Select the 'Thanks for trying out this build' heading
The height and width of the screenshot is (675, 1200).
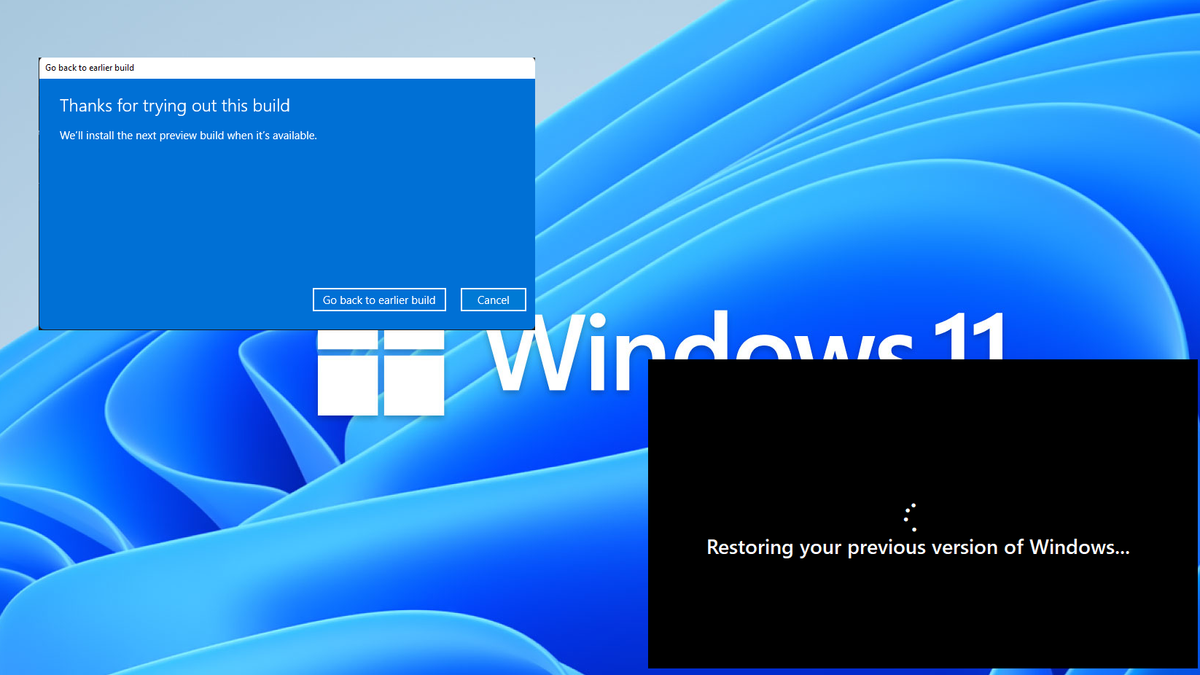coord(175,105)
